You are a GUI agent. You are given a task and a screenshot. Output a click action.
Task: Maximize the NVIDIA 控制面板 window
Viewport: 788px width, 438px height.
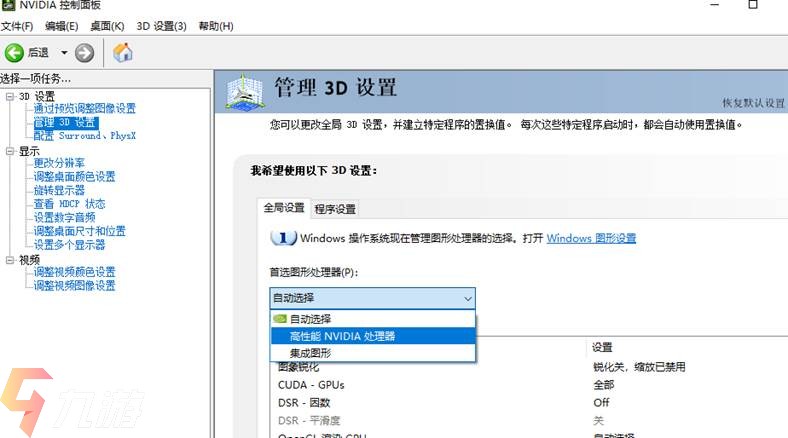pos(753,5)
